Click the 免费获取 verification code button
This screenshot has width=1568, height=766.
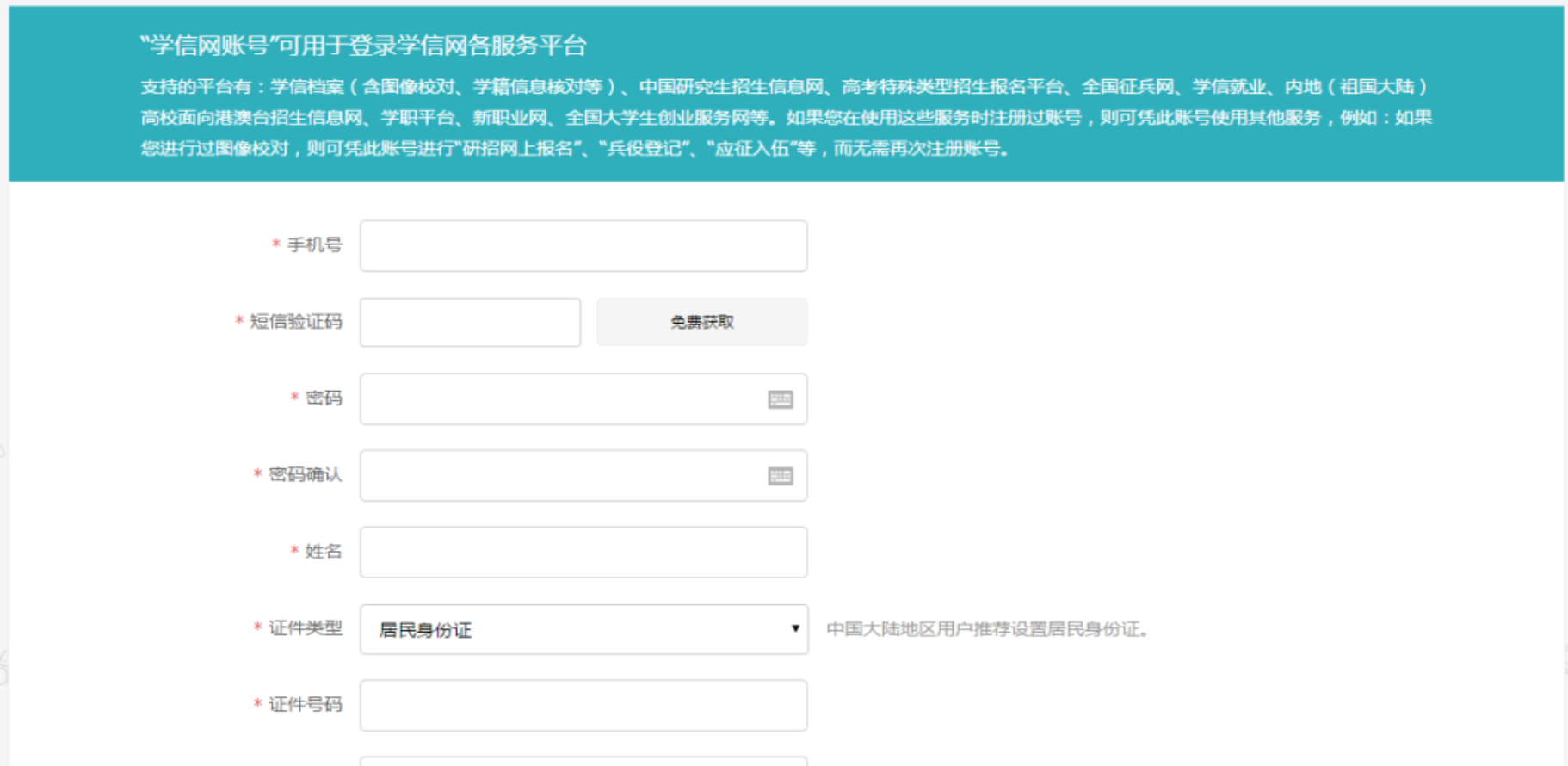click(701, 322)
